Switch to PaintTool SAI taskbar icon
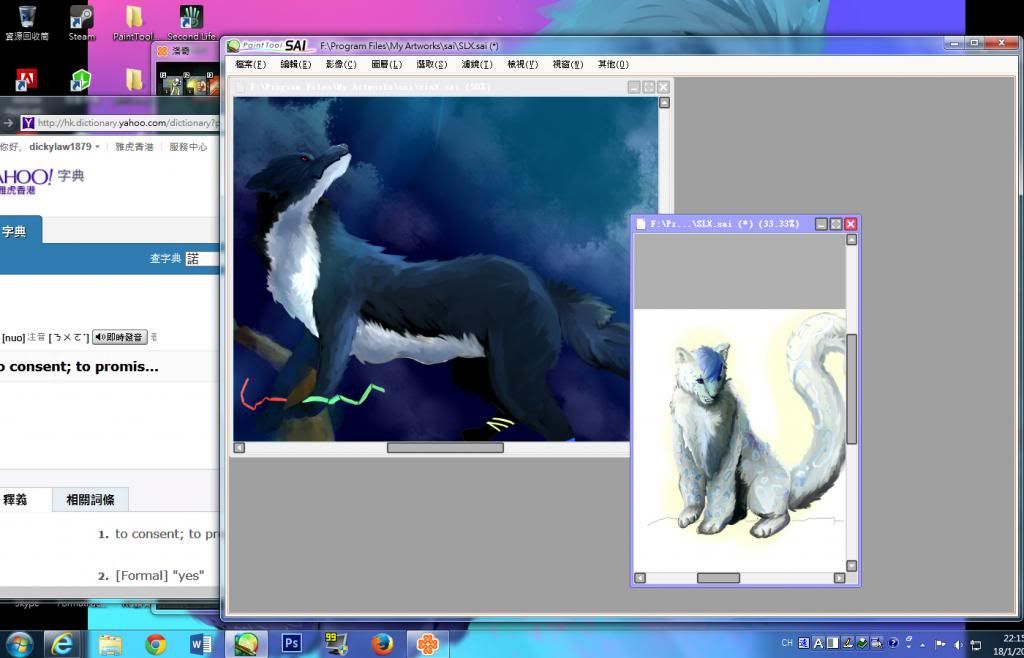Image resolution: width=1024 pixels, height=658 pixels. tap(246, 644)
